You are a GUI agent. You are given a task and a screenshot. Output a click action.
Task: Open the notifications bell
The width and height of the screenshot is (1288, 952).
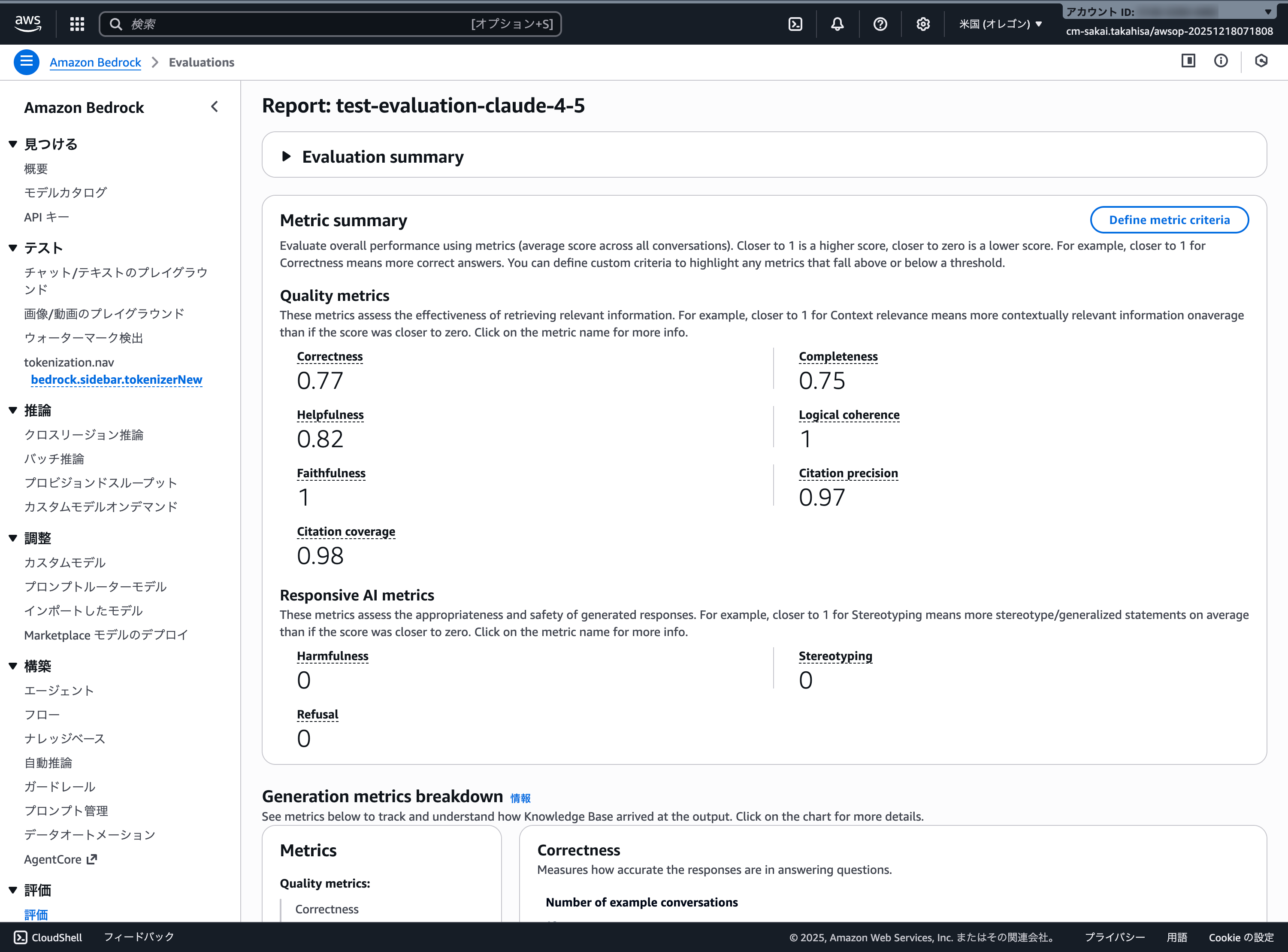click(x=837, y=24)
